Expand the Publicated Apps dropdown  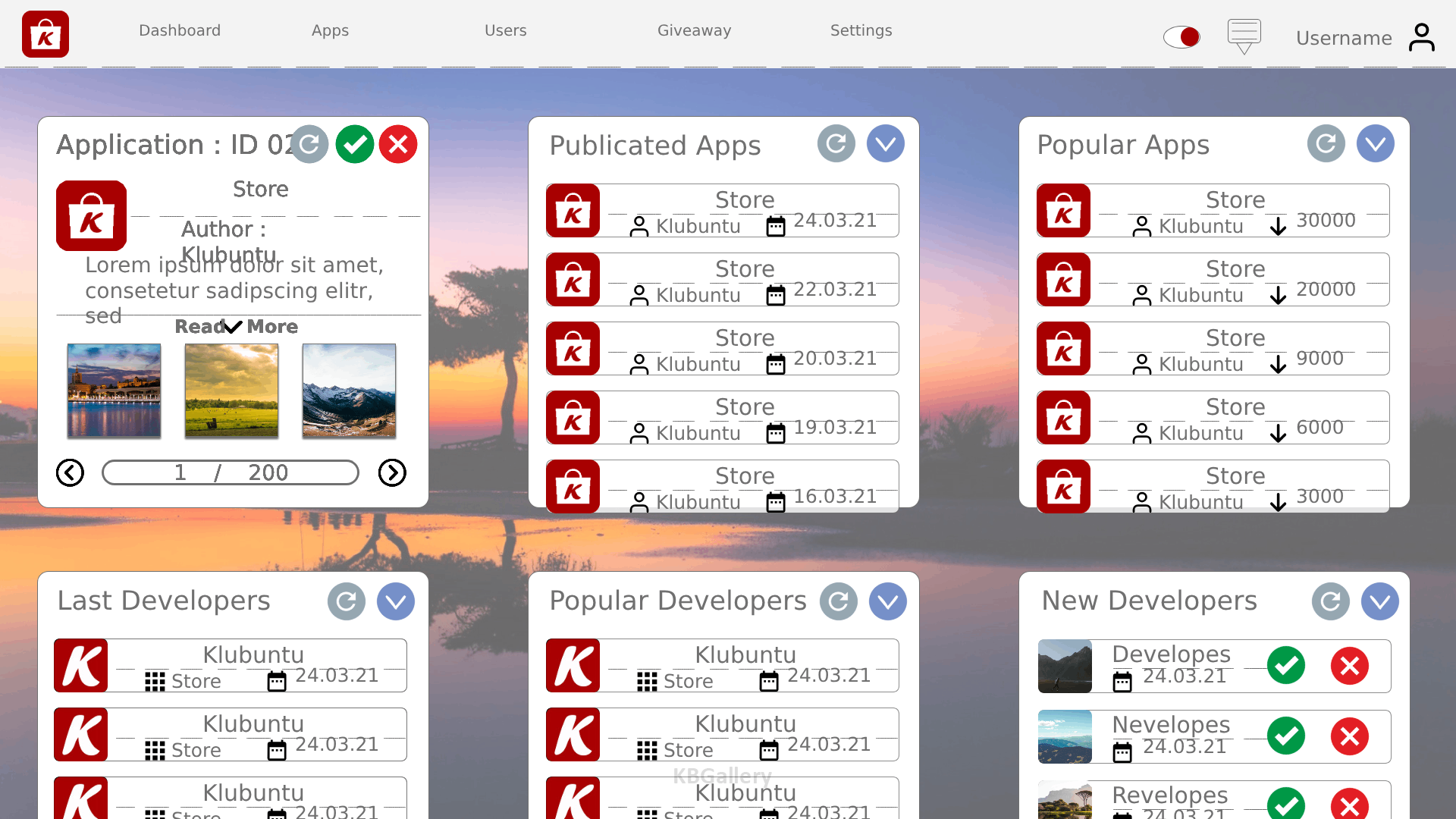886,143
